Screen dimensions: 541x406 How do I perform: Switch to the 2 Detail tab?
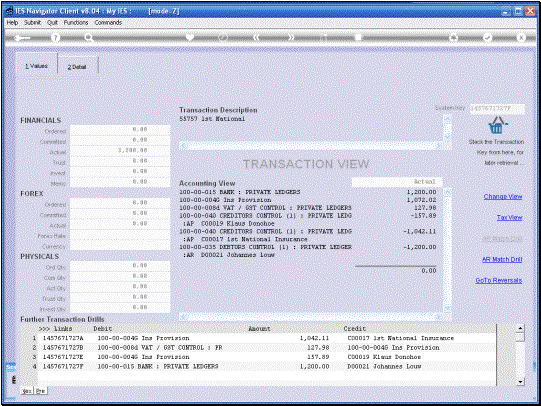click(77, 67)
